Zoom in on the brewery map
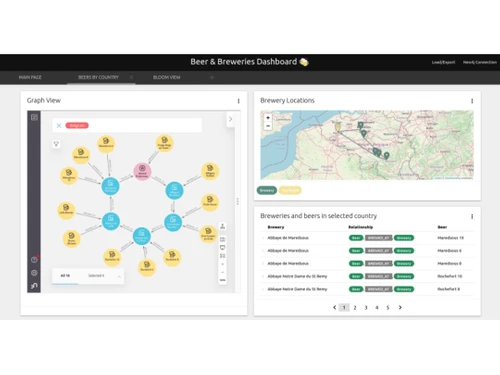500x375 pixels. (268, 118)
